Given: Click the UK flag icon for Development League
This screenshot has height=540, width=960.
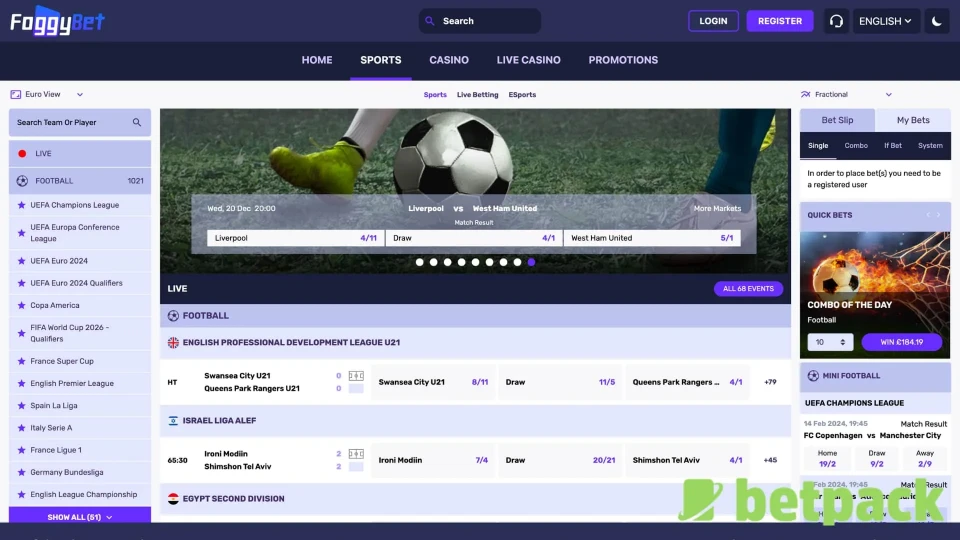Looking at the screenshot, I should click(173, 342).
